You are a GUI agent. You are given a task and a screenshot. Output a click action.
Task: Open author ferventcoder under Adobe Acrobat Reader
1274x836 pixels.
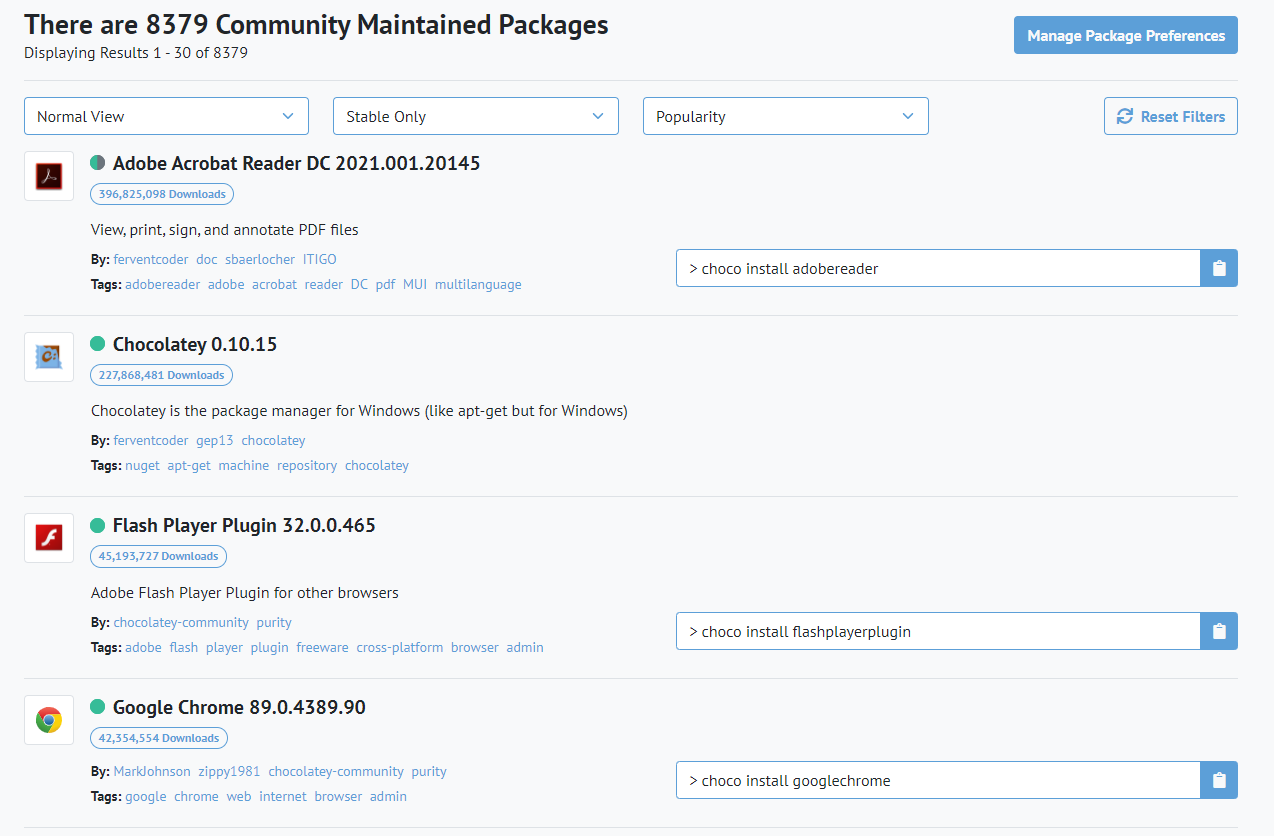tap(151, 259)
